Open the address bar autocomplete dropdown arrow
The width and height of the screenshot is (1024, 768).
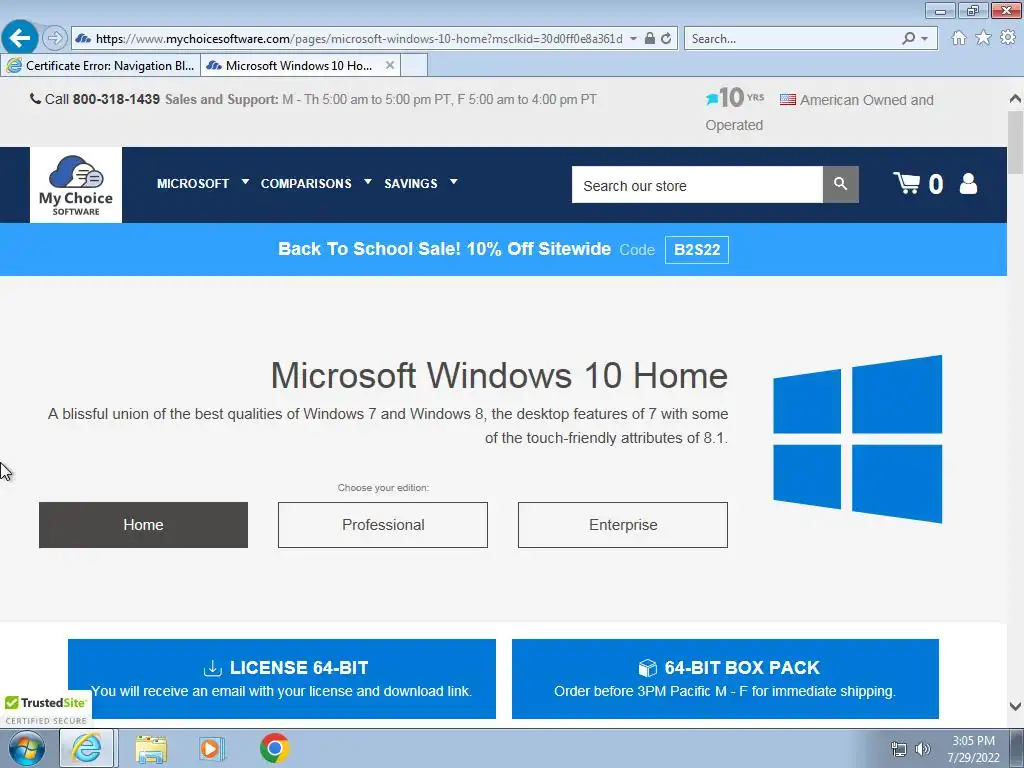[633, 39]
